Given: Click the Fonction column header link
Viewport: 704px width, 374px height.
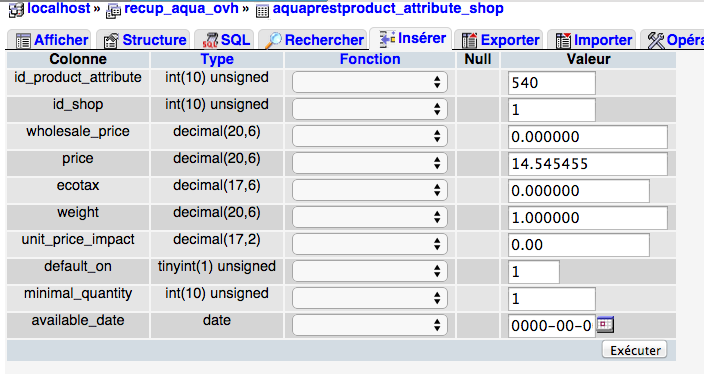Looking at the screenshot, I should click(370, 59).
